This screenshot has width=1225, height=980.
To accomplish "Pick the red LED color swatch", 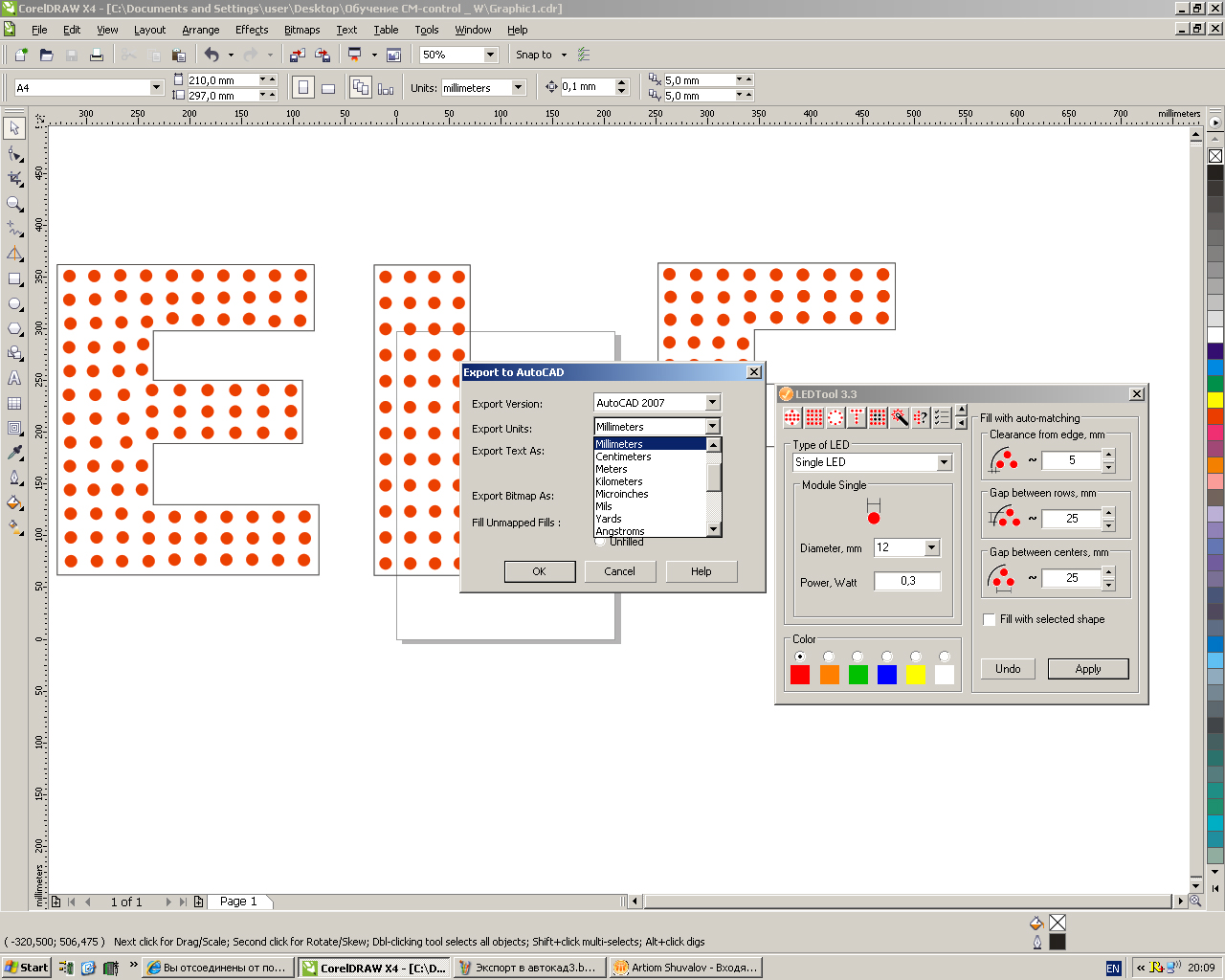I will tap(800, 675).
